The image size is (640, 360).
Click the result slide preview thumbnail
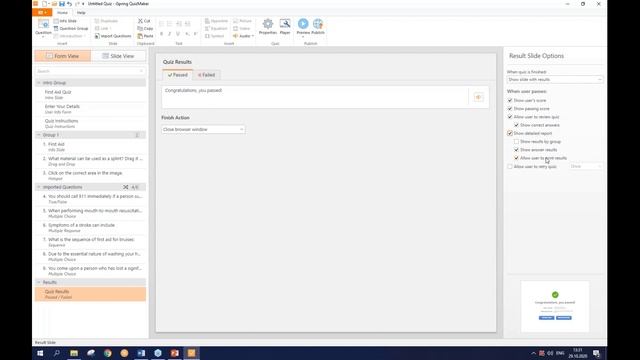(555, 306)
